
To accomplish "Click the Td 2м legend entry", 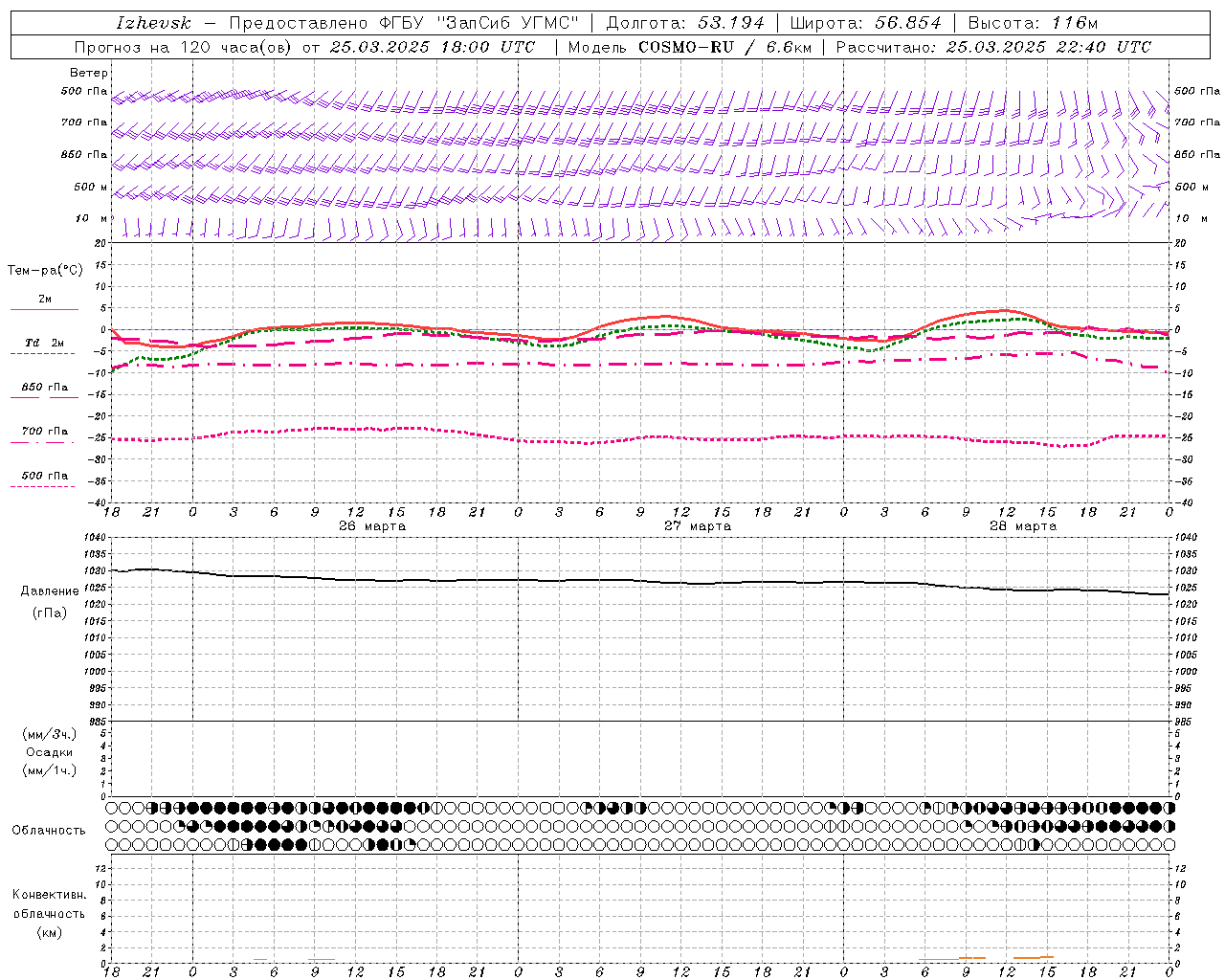I will 44,343.
